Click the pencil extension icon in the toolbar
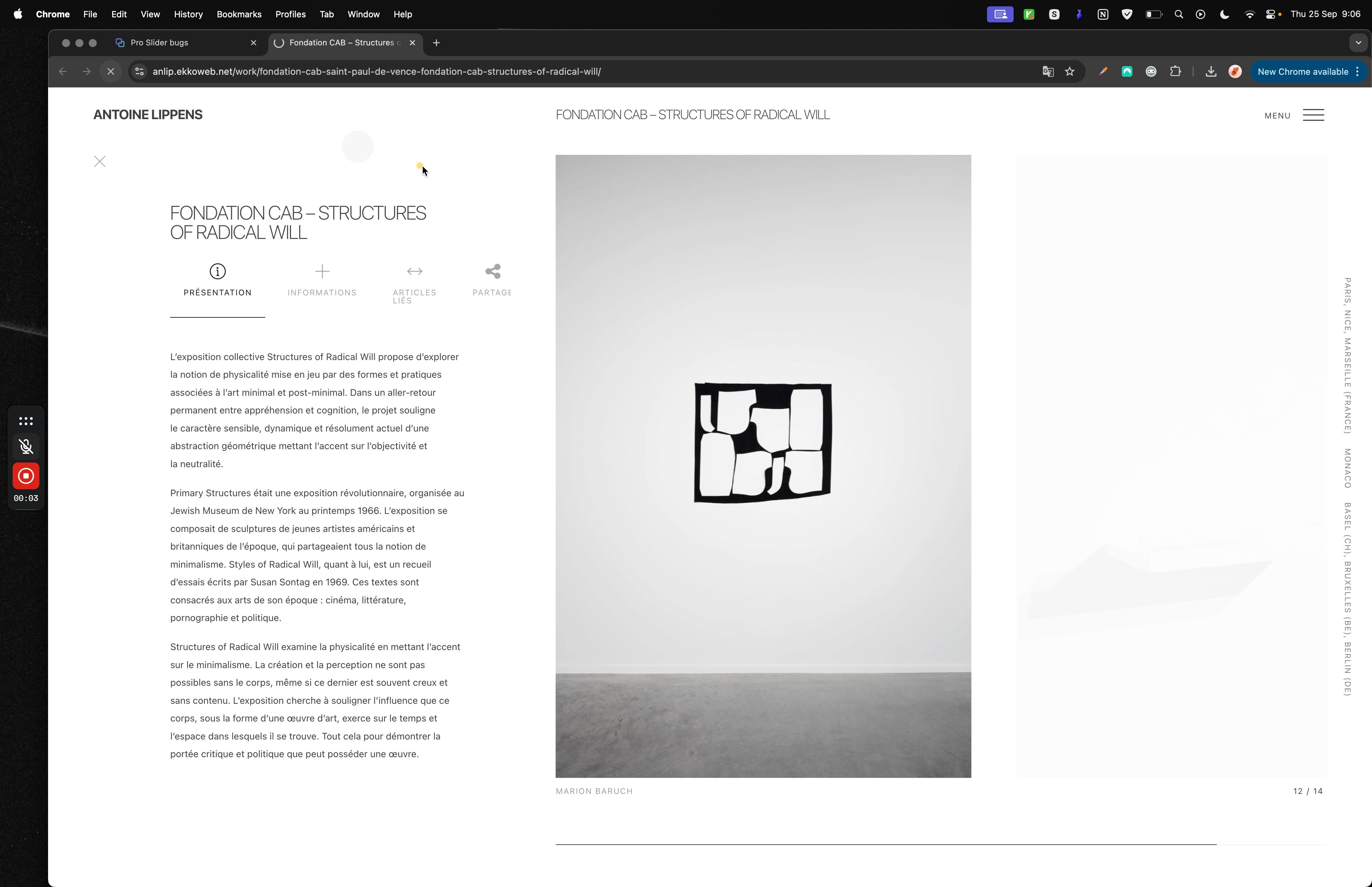The width and height of the screenshot is (1372, 887). 1102,71
